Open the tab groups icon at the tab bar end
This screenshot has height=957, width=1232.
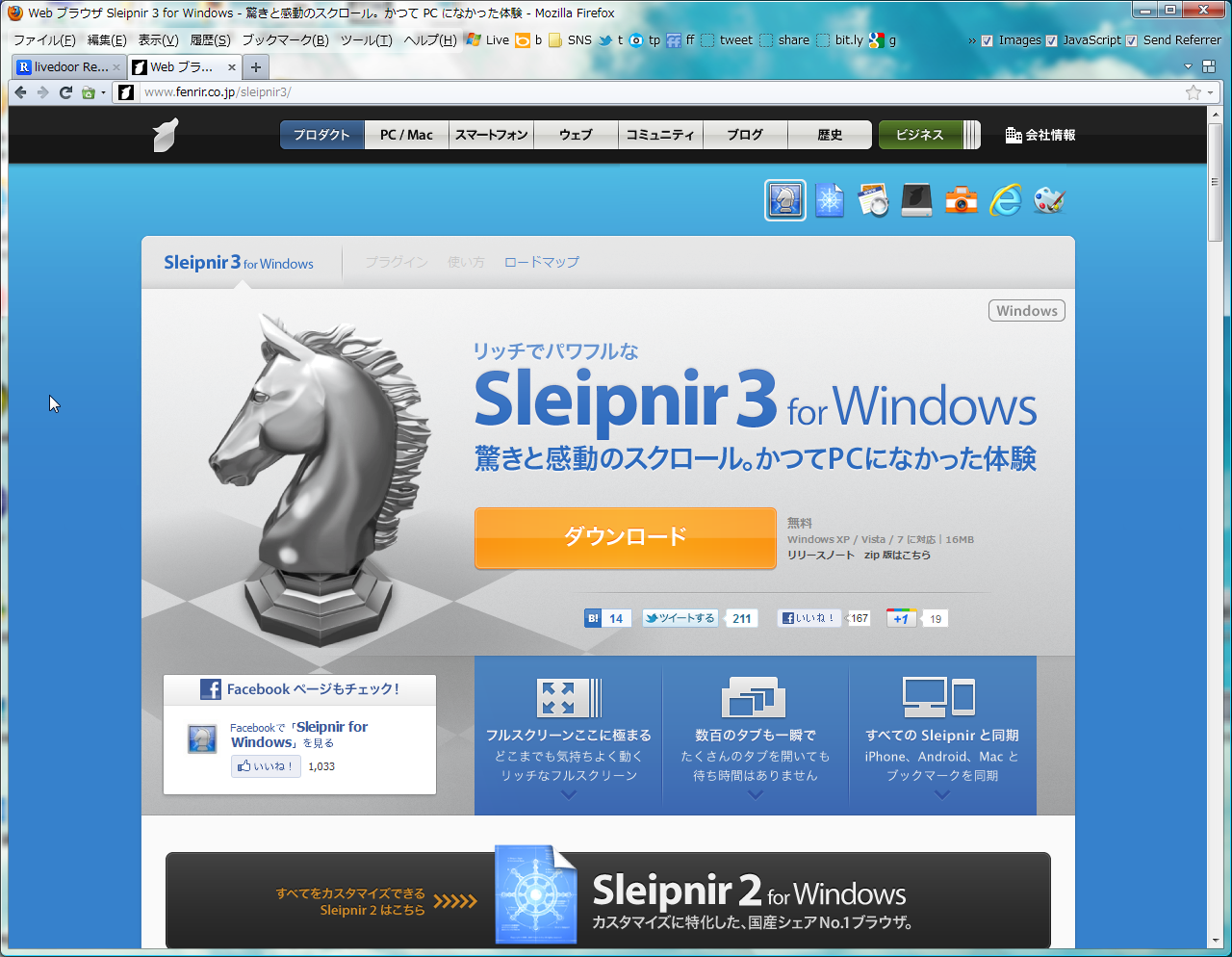[x=1209, y=67]
